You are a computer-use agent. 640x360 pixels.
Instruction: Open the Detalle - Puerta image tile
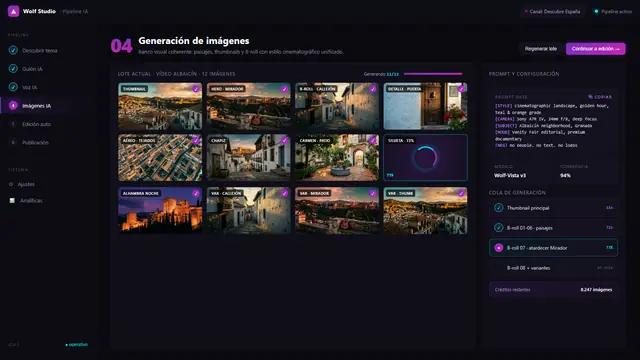point(425,106)
